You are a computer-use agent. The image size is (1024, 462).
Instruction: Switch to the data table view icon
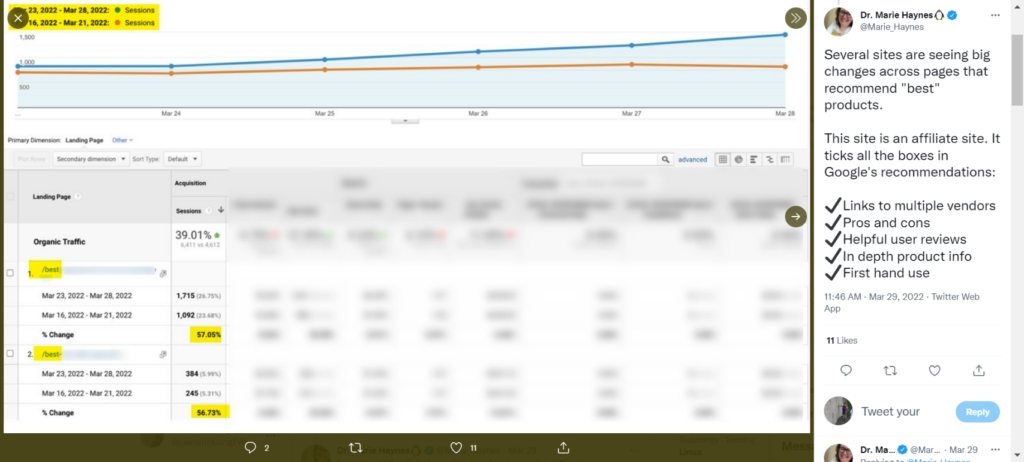(723, 159)
